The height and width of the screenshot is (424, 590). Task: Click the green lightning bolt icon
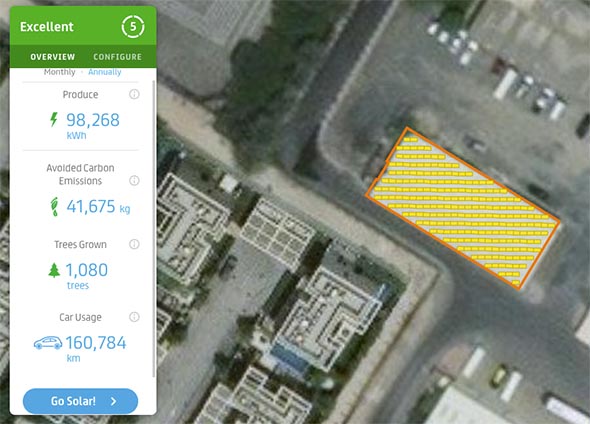(54, 120)
